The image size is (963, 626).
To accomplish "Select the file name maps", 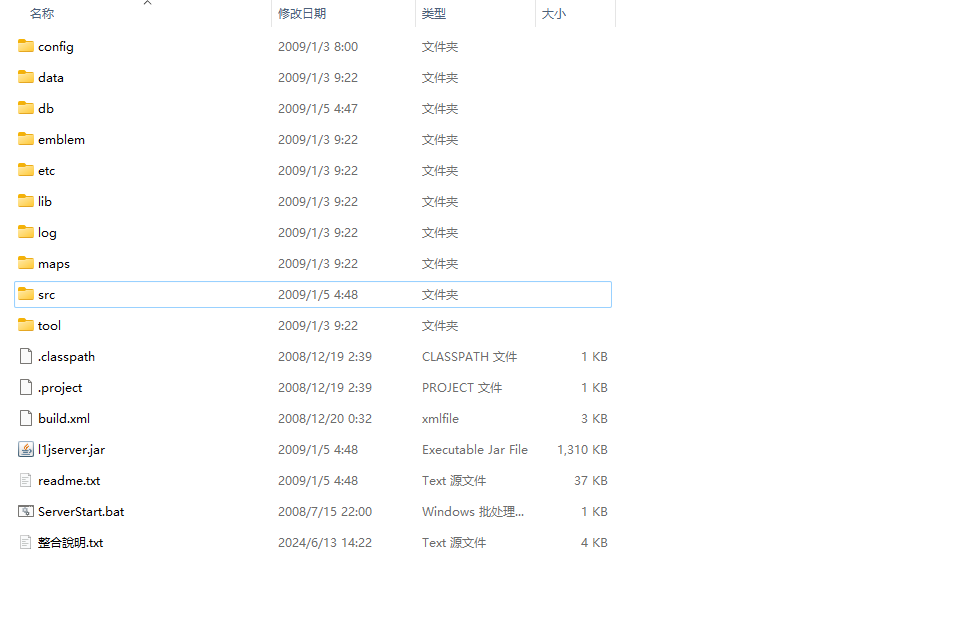I will [x=54, y=264].
